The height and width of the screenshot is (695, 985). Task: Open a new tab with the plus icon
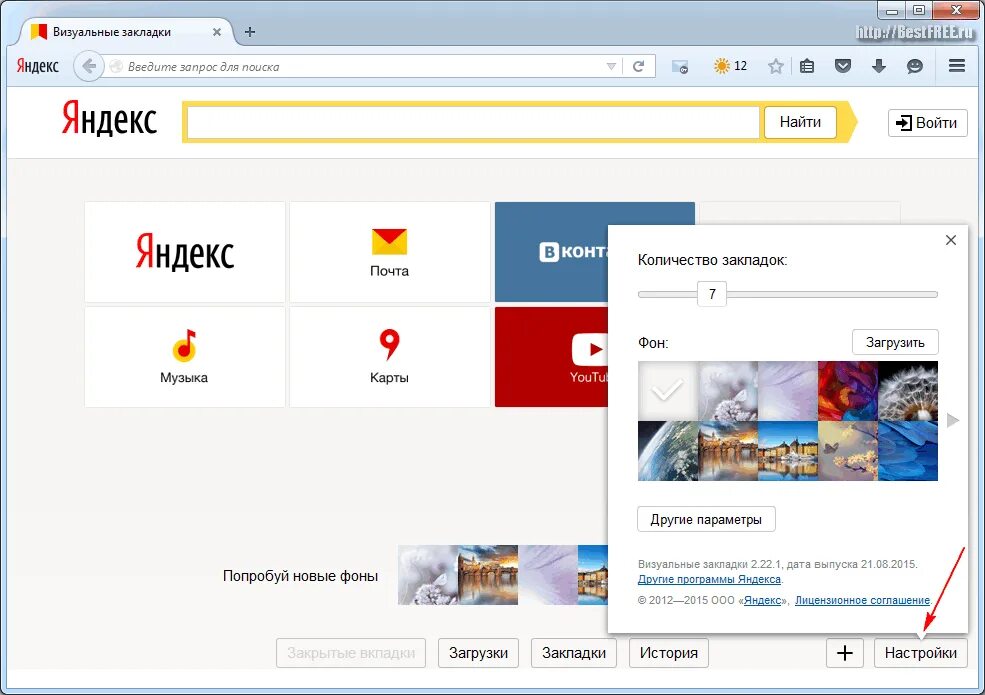[250, 31]
